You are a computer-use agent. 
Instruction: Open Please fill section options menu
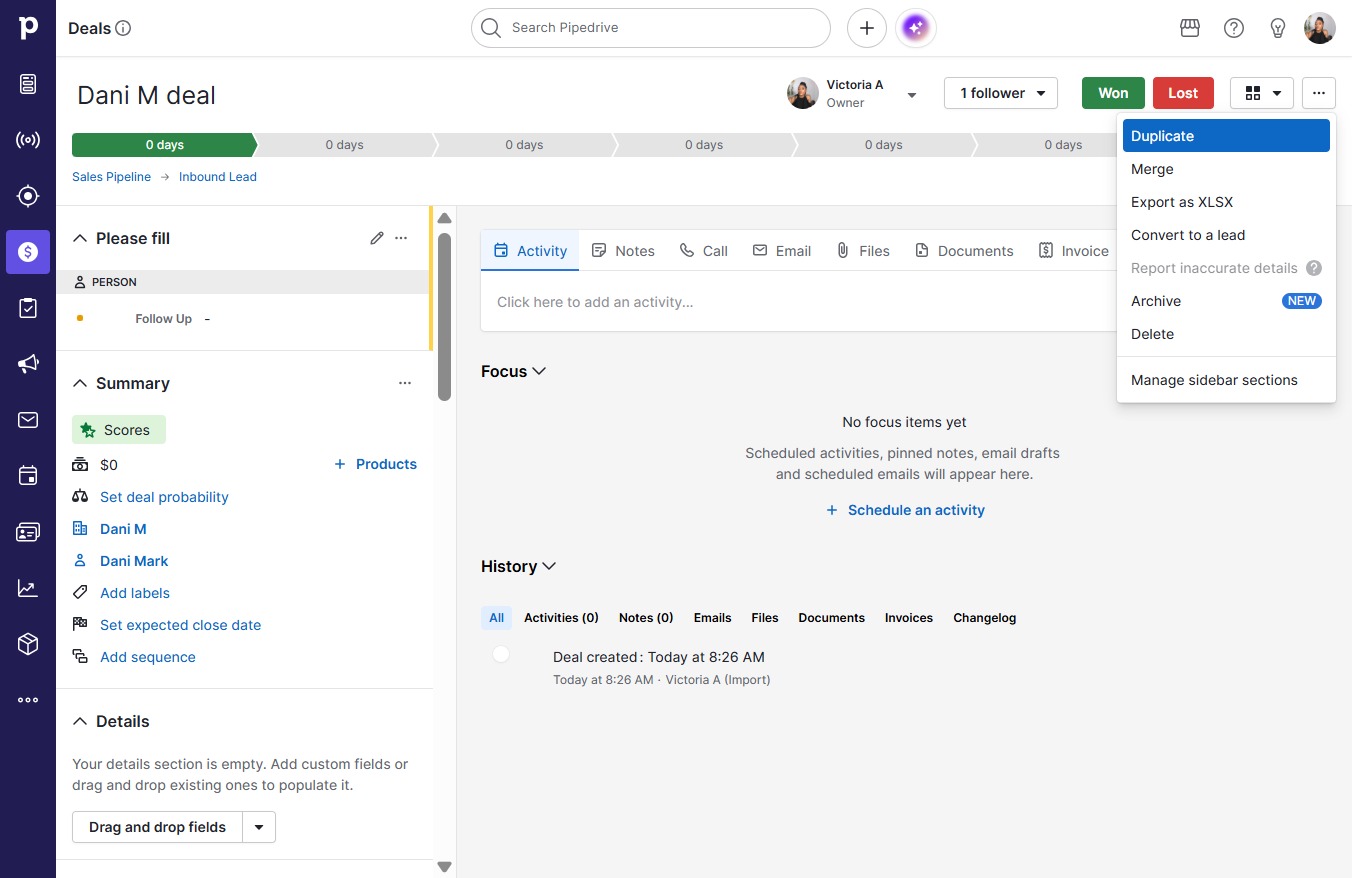point(401,238)
